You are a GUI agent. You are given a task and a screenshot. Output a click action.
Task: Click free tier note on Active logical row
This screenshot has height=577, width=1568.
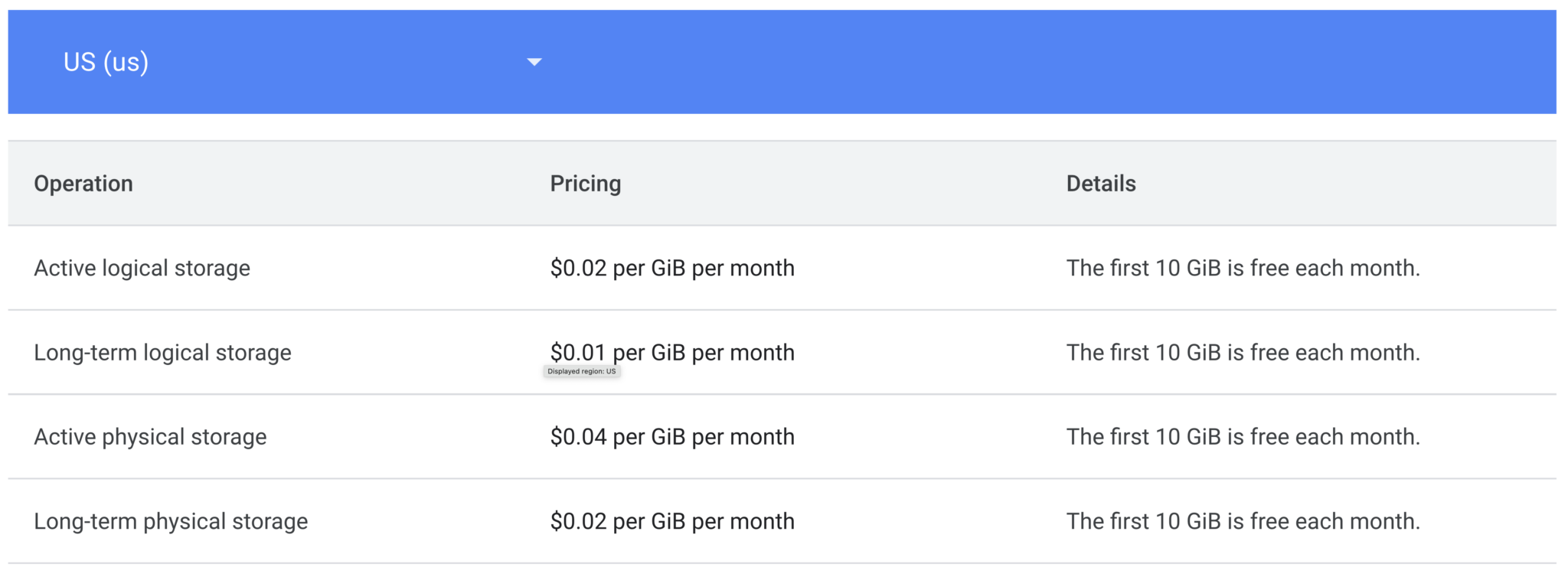[1243, 268]
